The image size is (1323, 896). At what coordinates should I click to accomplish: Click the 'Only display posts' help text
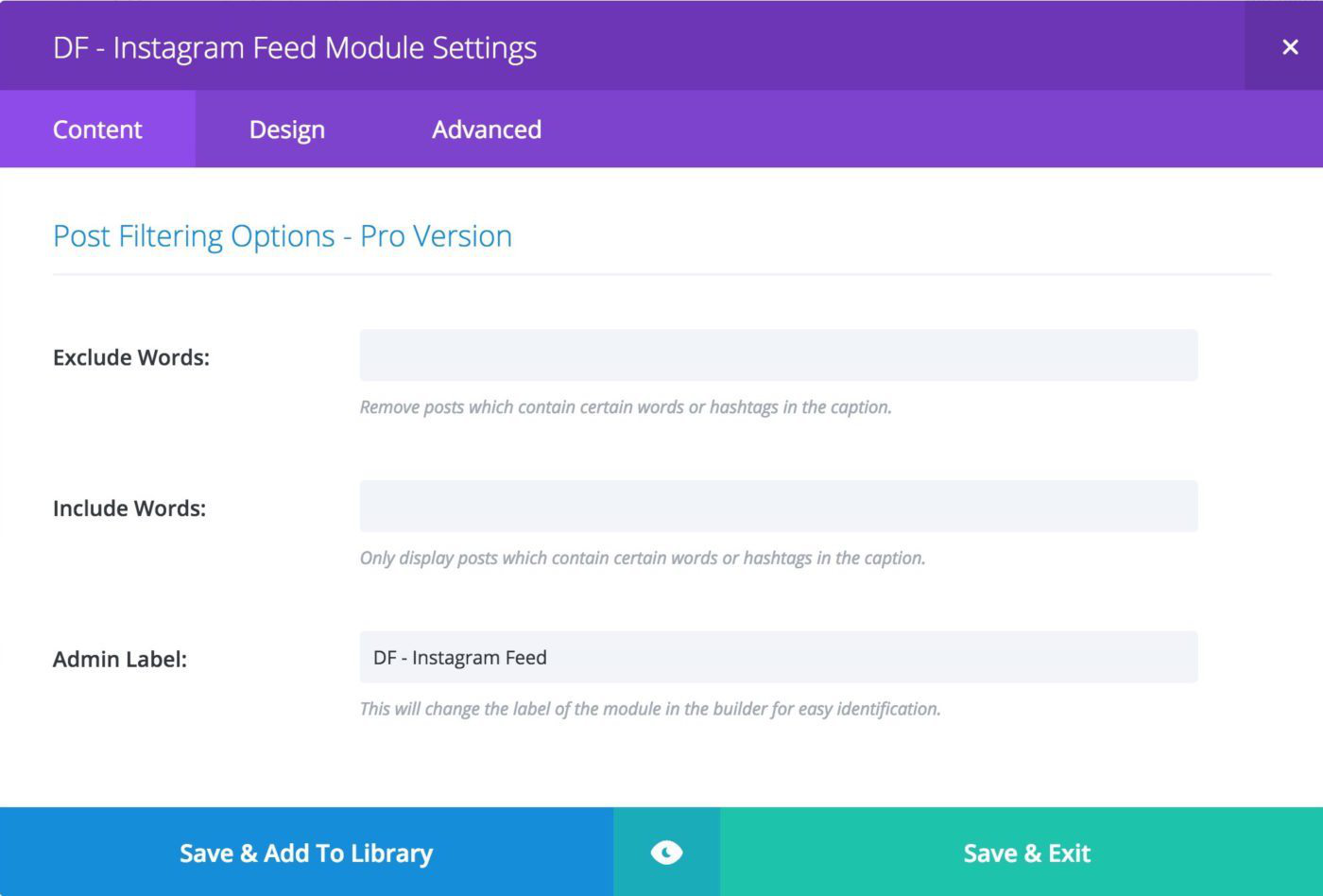(643, 558)
